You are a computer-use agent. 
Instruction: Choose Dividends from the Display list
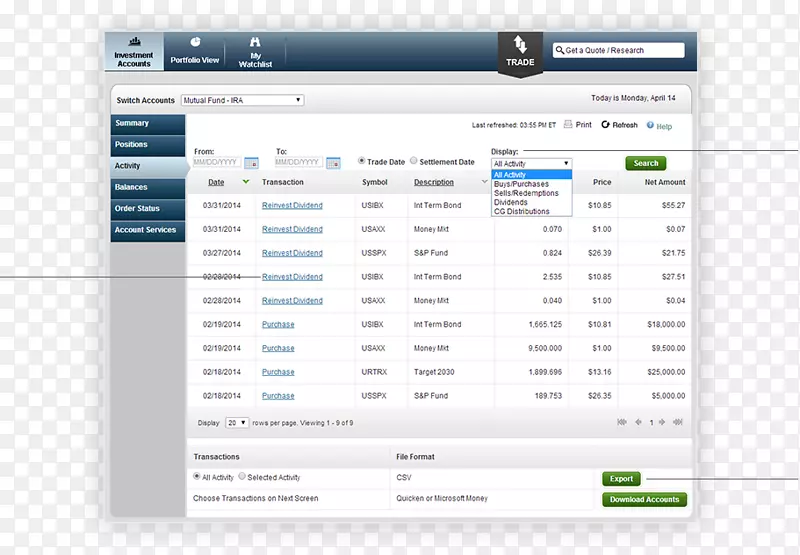pyautogui.click(x=511, y=202)
